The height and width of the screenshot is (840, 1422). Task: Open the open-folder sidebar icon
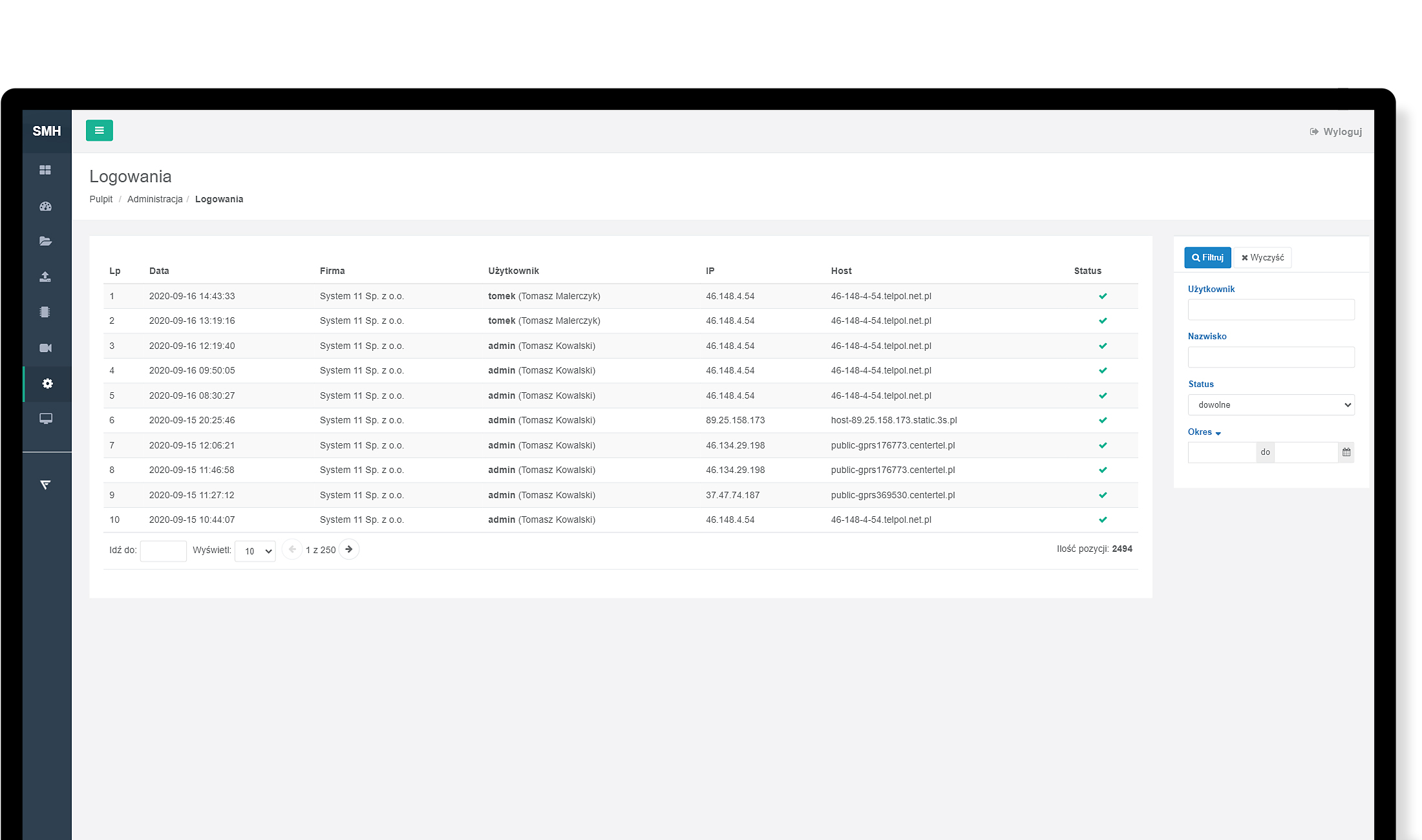(x=45, y=242)
